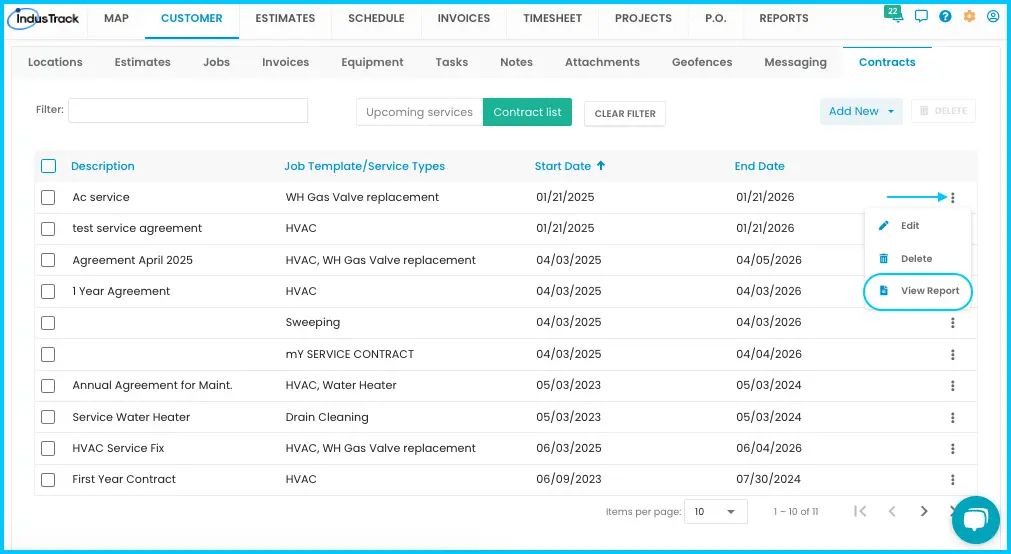Check the Agreement April 2025 checkbox
The image size is (1011, 554).
pos(48,260)
